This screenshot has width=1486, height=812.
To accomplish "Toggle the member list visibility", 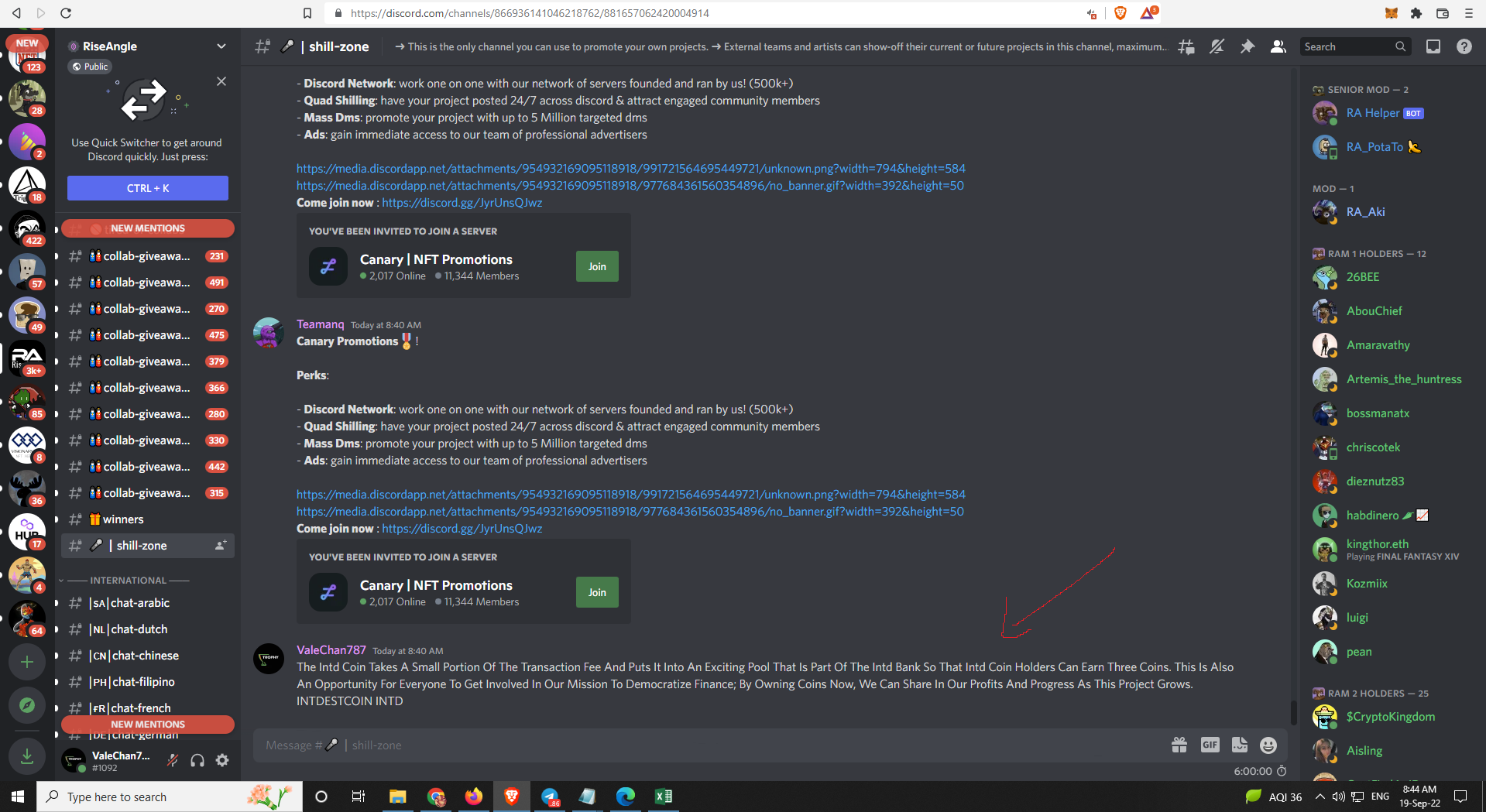I will pyautogui.click(x=1278, y=47).
